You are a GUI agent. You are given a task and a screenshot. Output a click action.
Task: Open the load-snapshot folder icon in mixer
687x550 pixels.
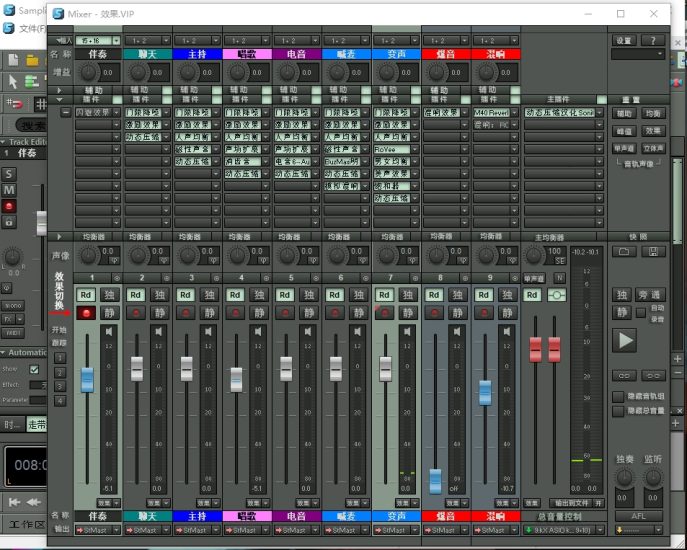tap(624, 252)
